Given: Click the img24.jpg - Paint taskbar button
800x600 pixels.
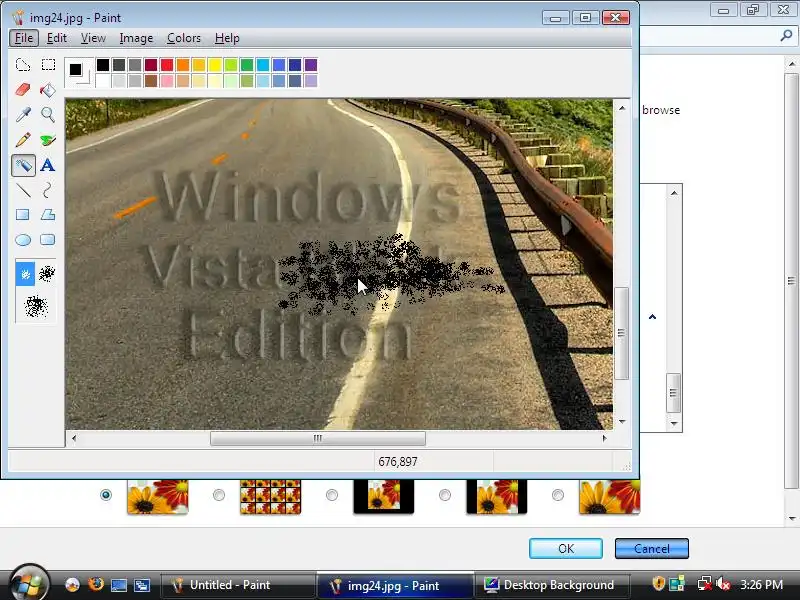Looking at the screenshot, I should pyautogui.click(x=394, y=585).
